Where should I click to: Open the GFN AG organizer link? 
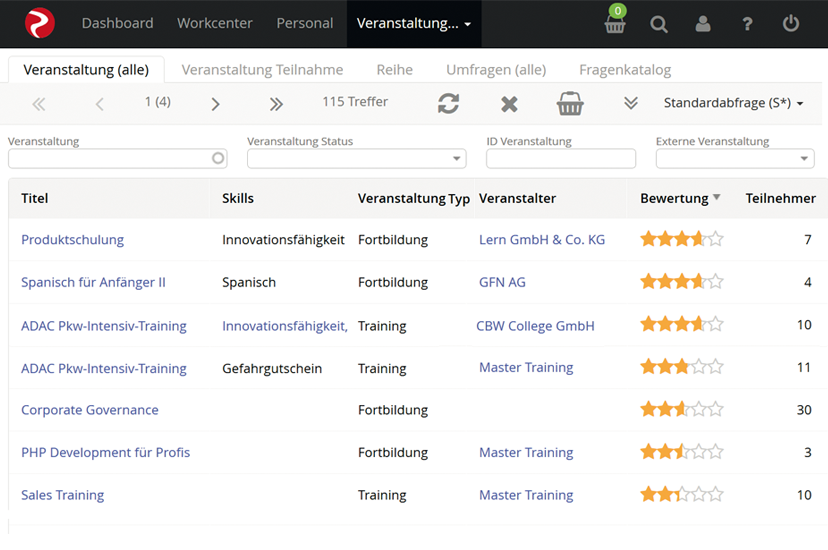pyautogui.click(x=502, y=282)
